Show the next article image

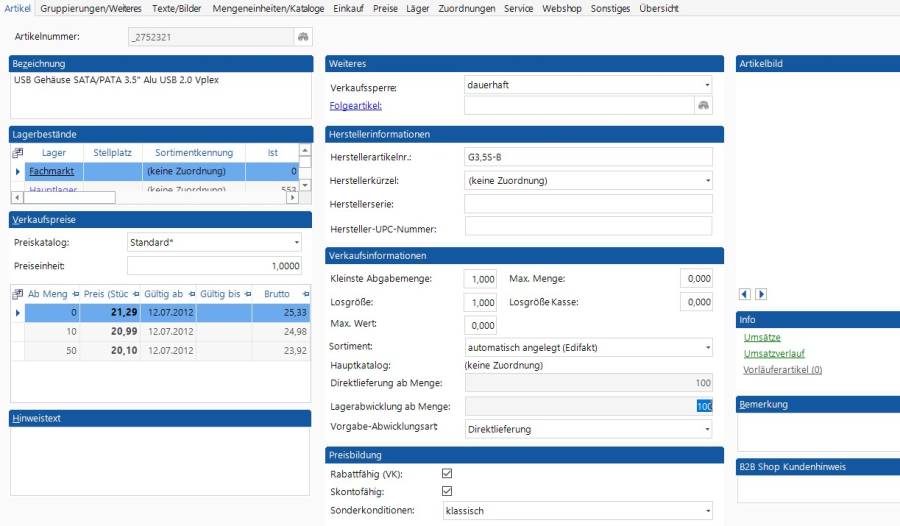(761, 294)
